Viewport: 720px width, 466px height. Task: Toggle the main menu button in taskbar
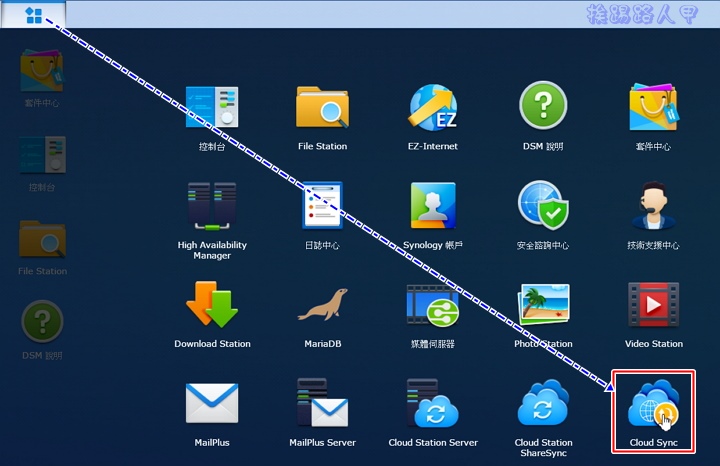34,15
